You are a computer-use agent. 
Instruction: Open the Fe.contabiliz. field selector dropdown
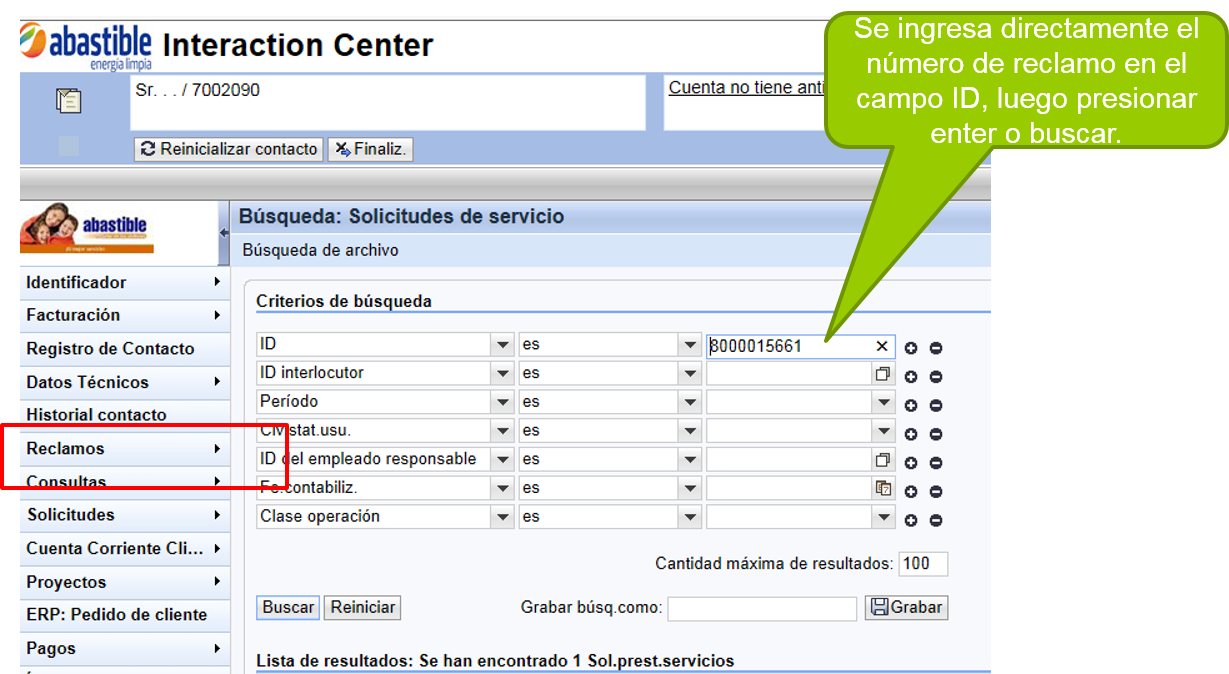(502, 488)
